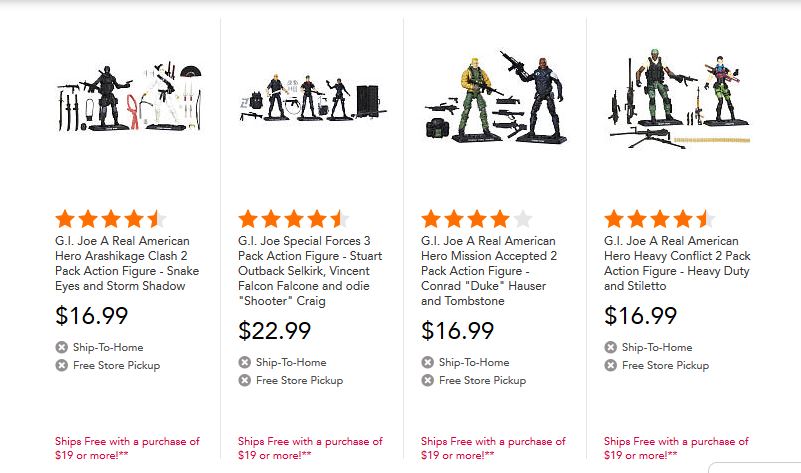Open Duke and Tombstone product image
The width and height of the screenshot is (801, 473).
tap(492, 102)
